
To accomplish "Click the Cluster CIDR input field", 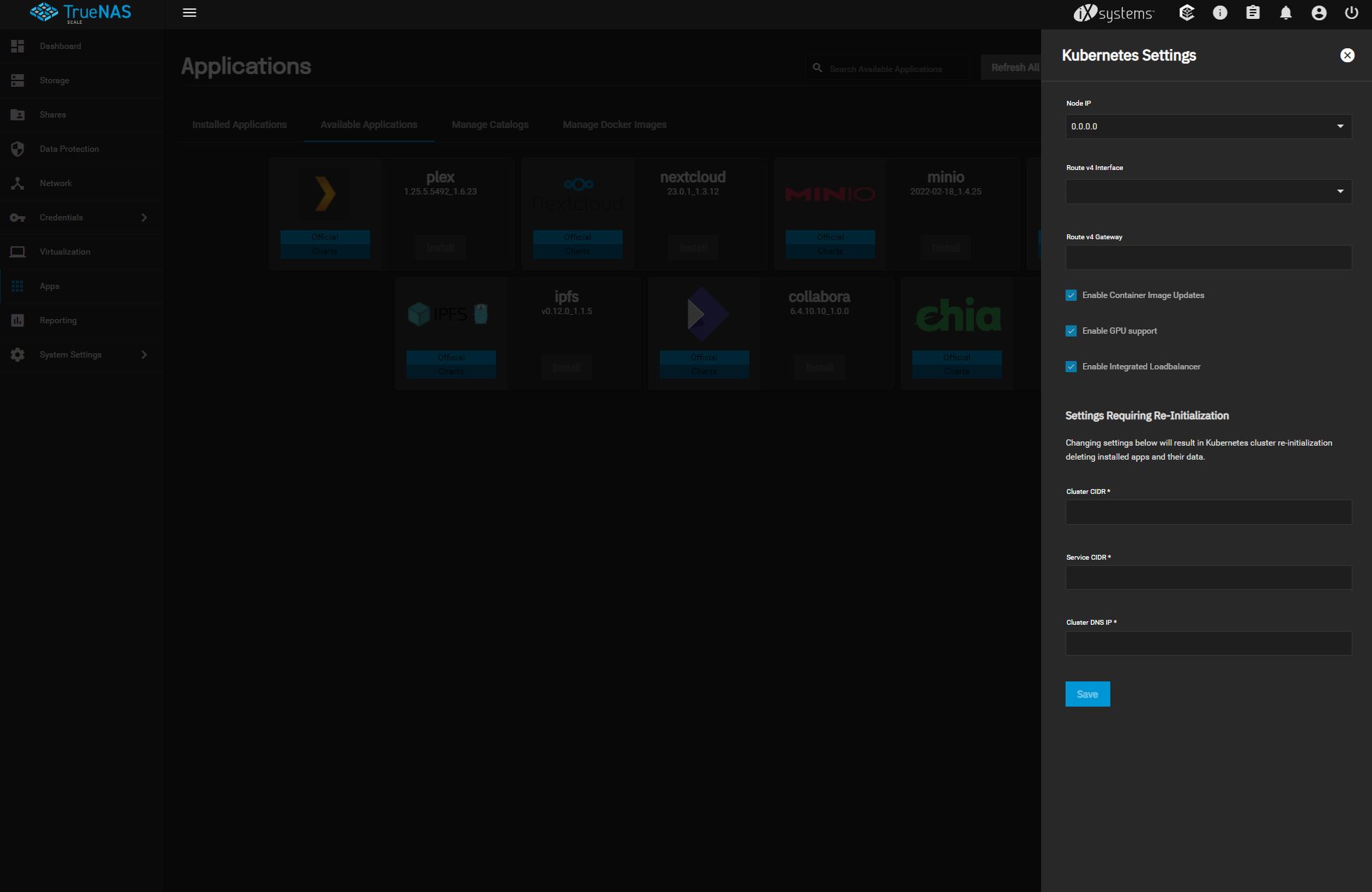I will tap(1208, 512).
